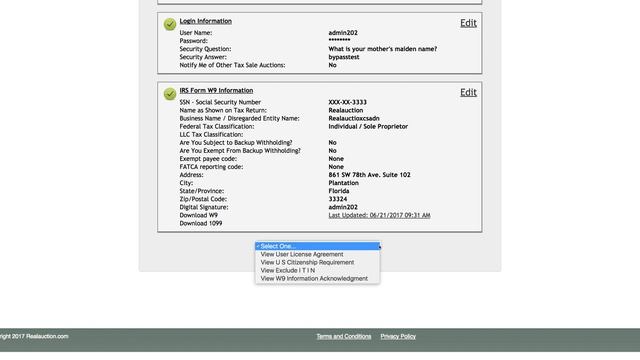
Task: Click the business name Realauctioxcsadn
Action: (x=354, y=118)
